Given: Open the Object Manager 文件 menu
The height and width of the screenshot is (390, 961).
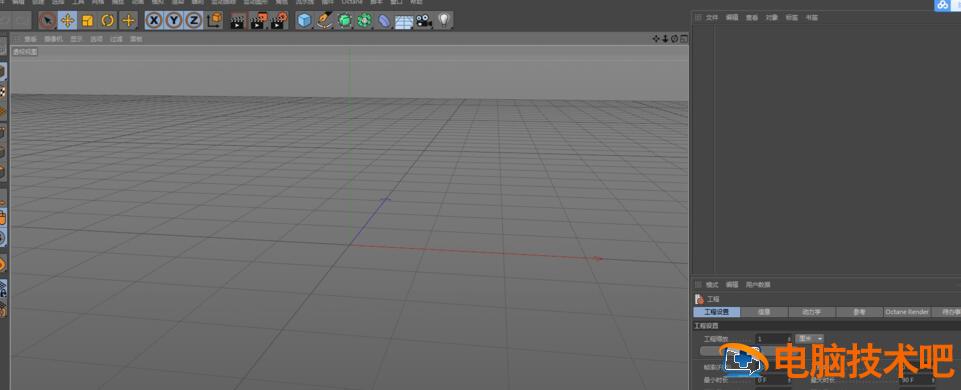Looking at the screenshot, I should click(712, 18).
